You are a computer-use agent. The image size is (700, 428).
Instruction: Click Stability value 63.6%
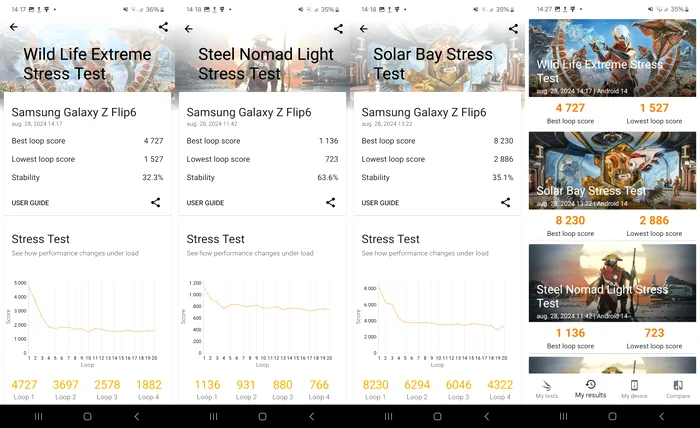click(x=328, y=177)
